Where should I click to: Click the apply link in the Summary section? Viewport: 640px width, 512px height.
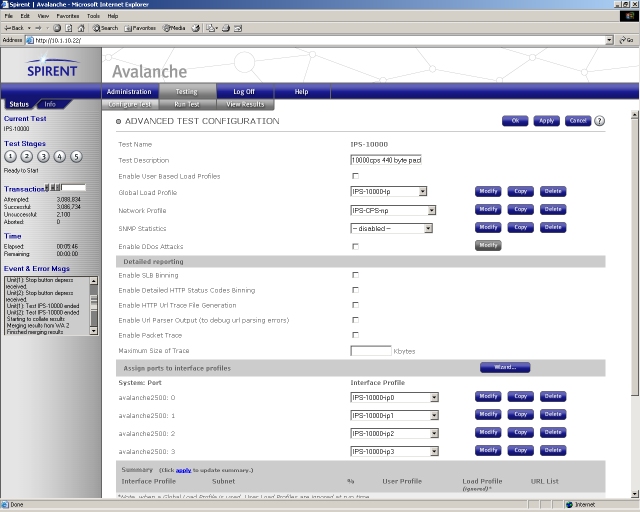[183, 470]
